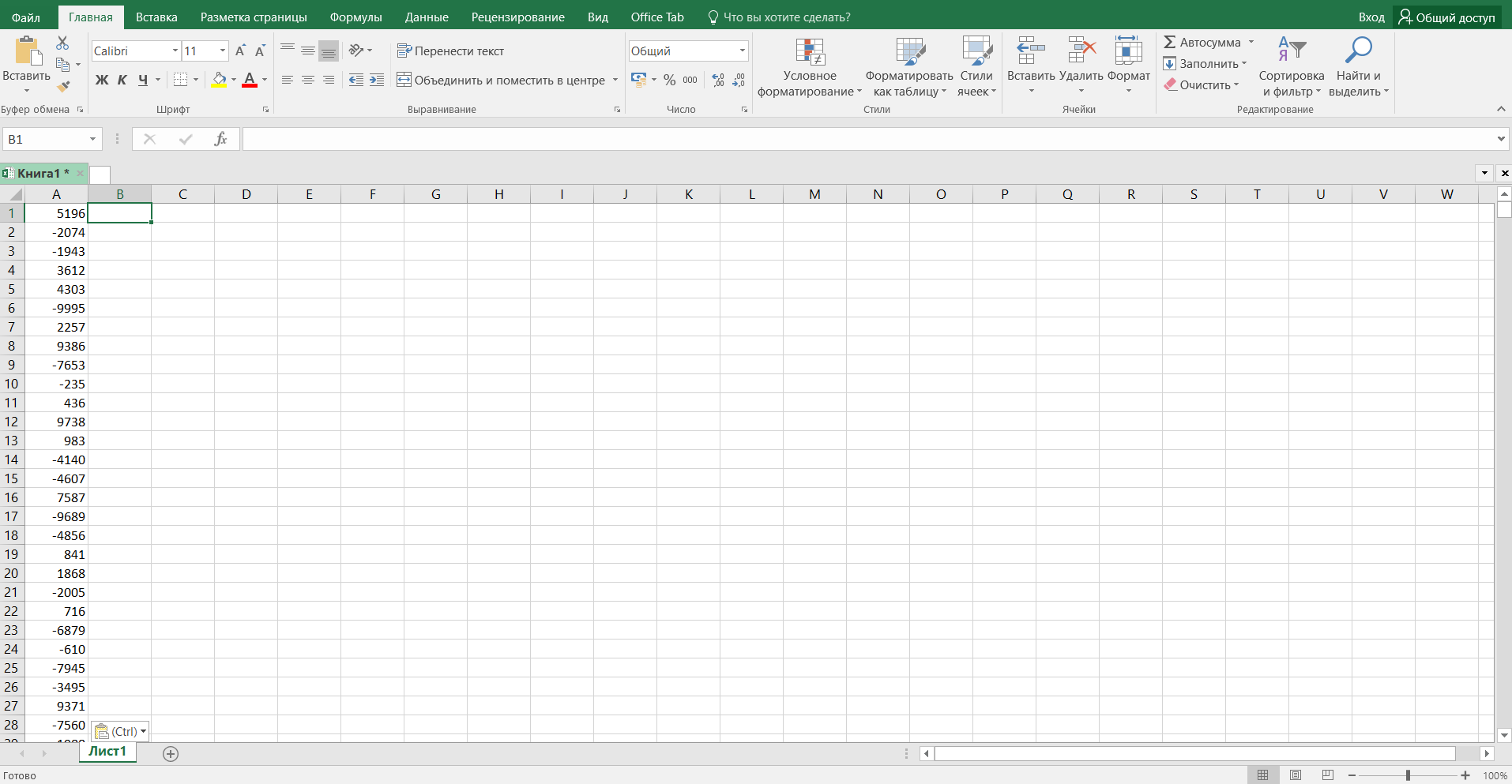Screen dimensions: 1512x784
Task: Apply percent style format
Action: 670,80
